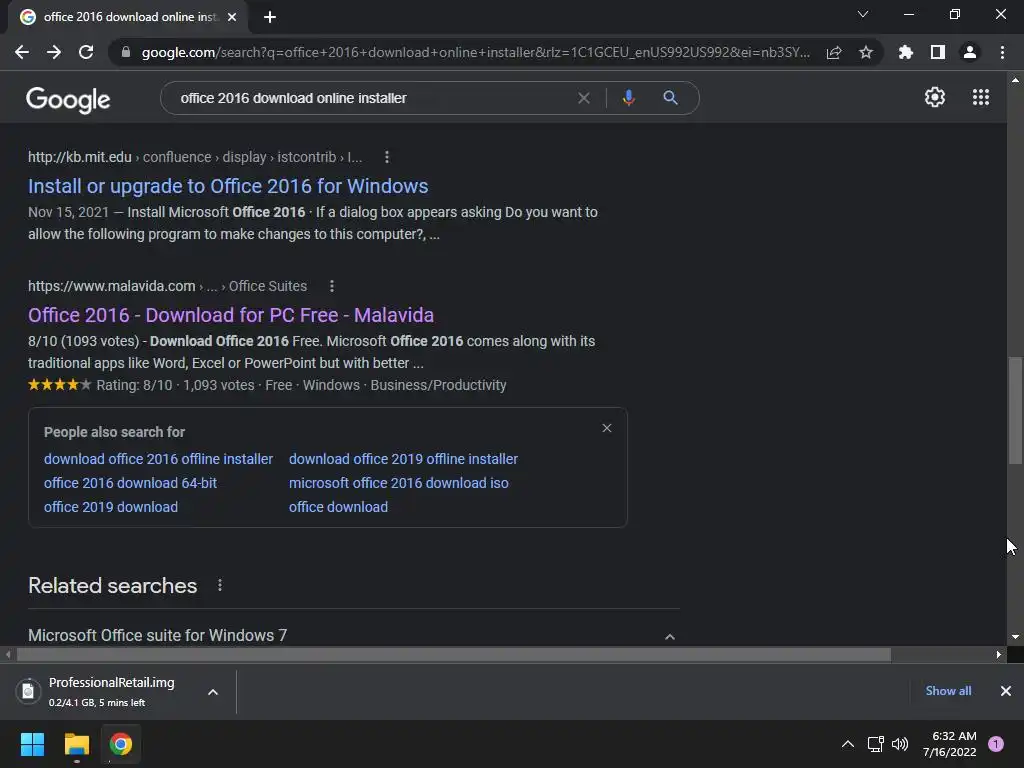Search the plain 'office download' suggestion
1024x768 pixels.
click(338, 507)
